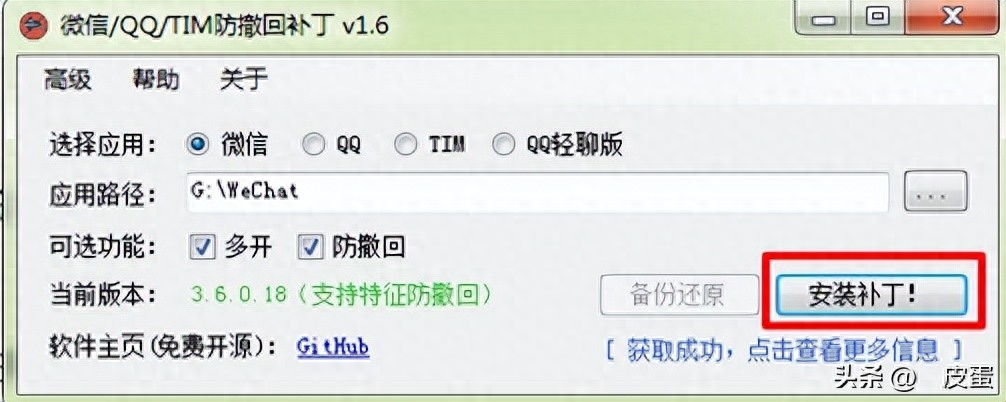
Task: Close the patch tool window
Action: [953, 17]
